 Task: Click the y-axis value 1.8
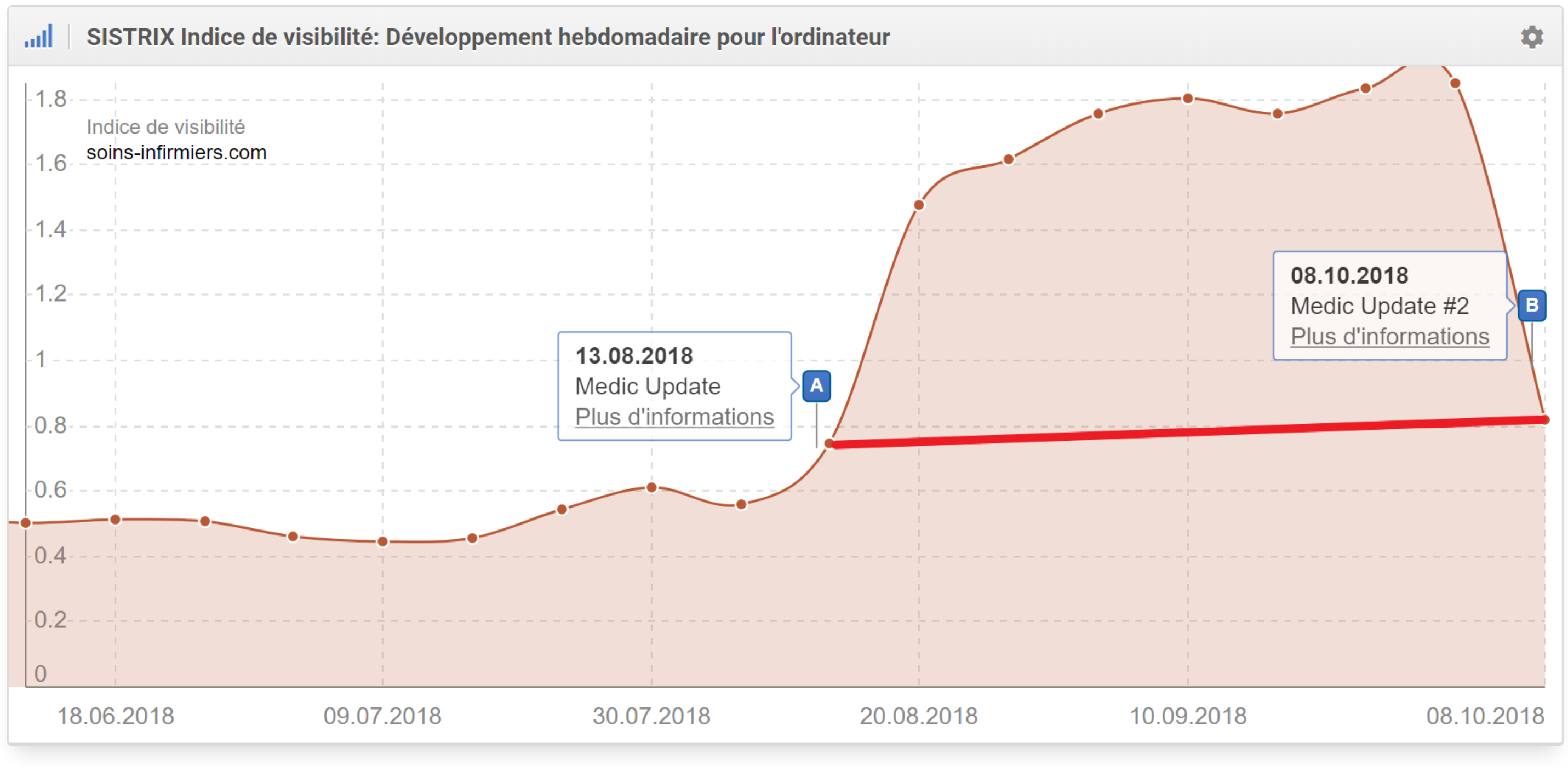point(50,99)
